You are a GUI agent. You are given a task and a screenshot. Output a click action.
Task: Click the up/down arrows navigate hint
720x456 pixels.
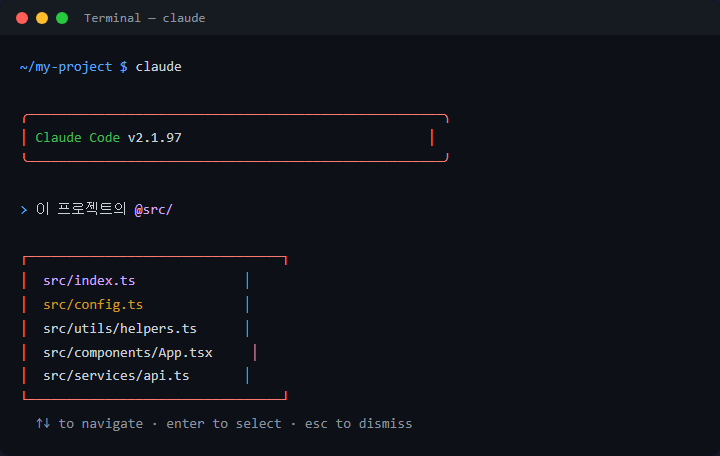90,423
